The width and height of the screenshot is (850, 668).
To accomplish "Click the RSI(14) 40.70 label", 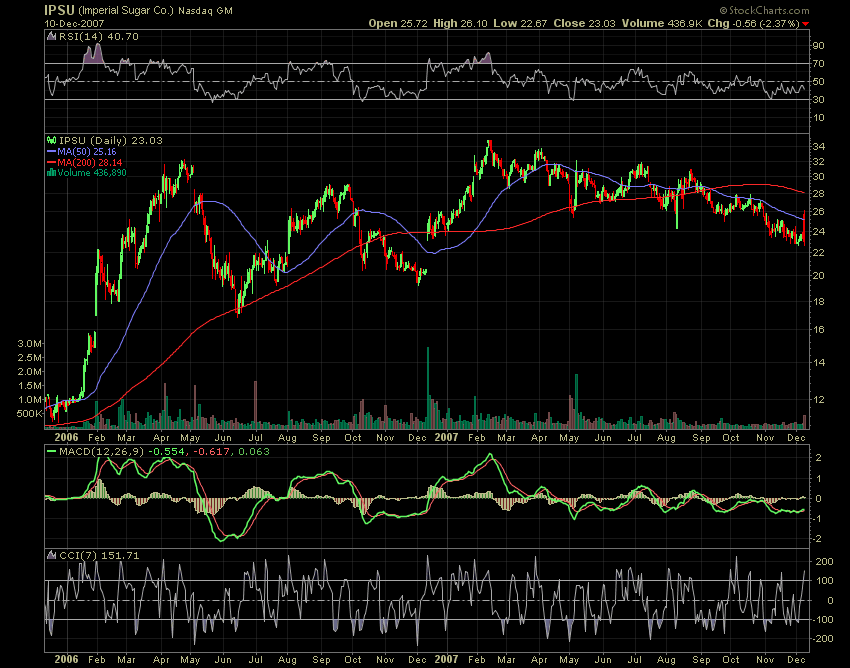I will pos(99,36).
